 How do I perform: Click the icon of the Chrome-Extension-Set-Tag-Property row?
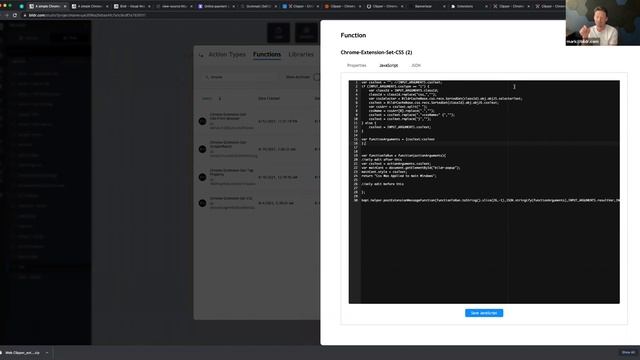pos(202,177)
